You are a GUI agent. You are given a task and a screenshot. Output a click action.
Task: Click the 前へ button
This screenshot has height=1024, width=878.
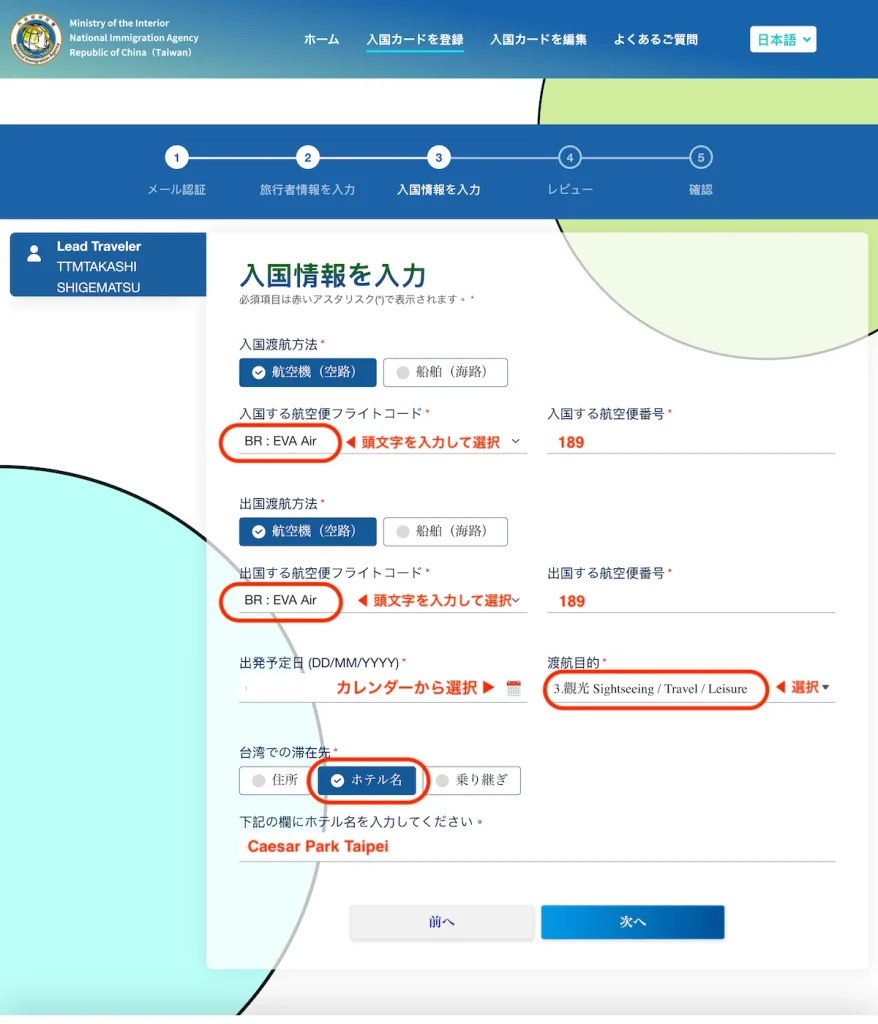pos(441,922)
